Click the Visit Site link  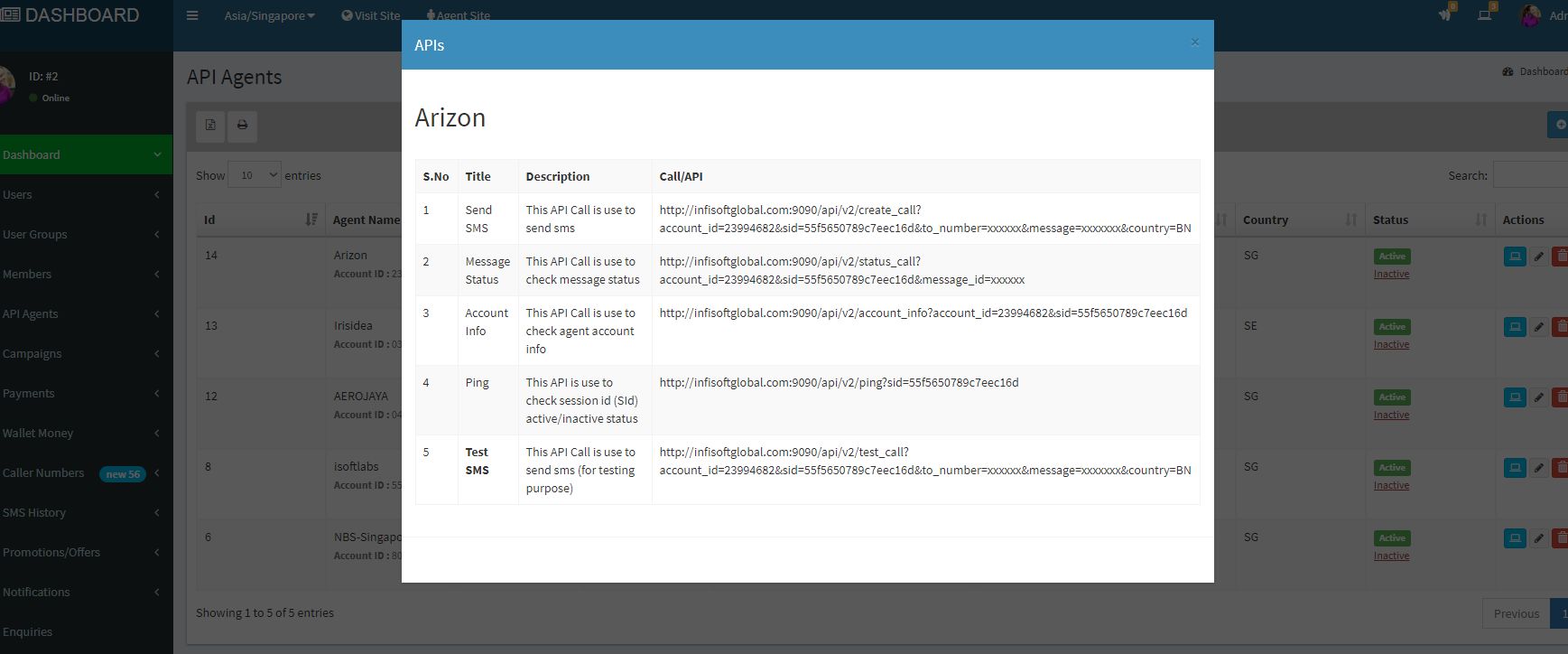click(371, 15)
